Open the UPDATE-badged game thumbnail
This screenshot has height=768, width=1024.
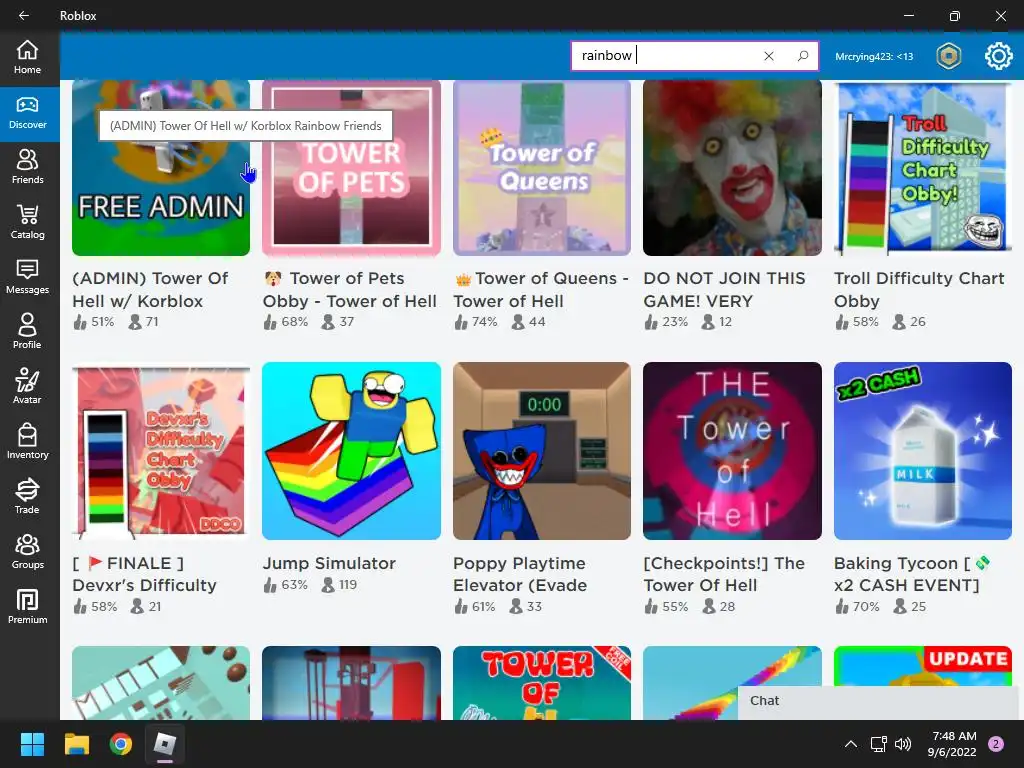click(923, 665)
